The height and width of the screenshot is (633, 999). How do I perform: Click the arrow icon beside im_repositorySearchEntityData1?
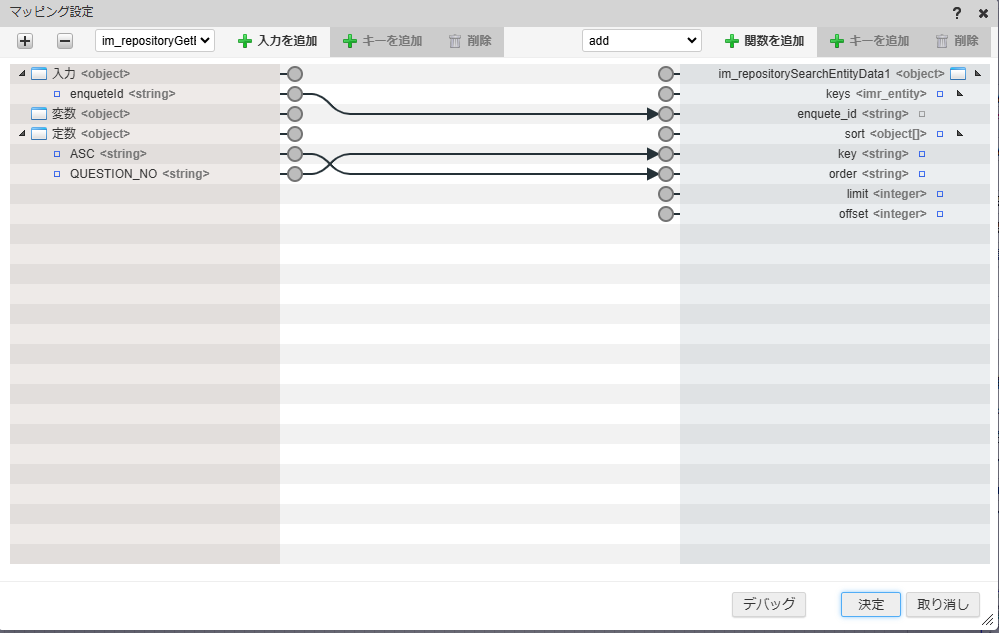(x=978, y=73)
